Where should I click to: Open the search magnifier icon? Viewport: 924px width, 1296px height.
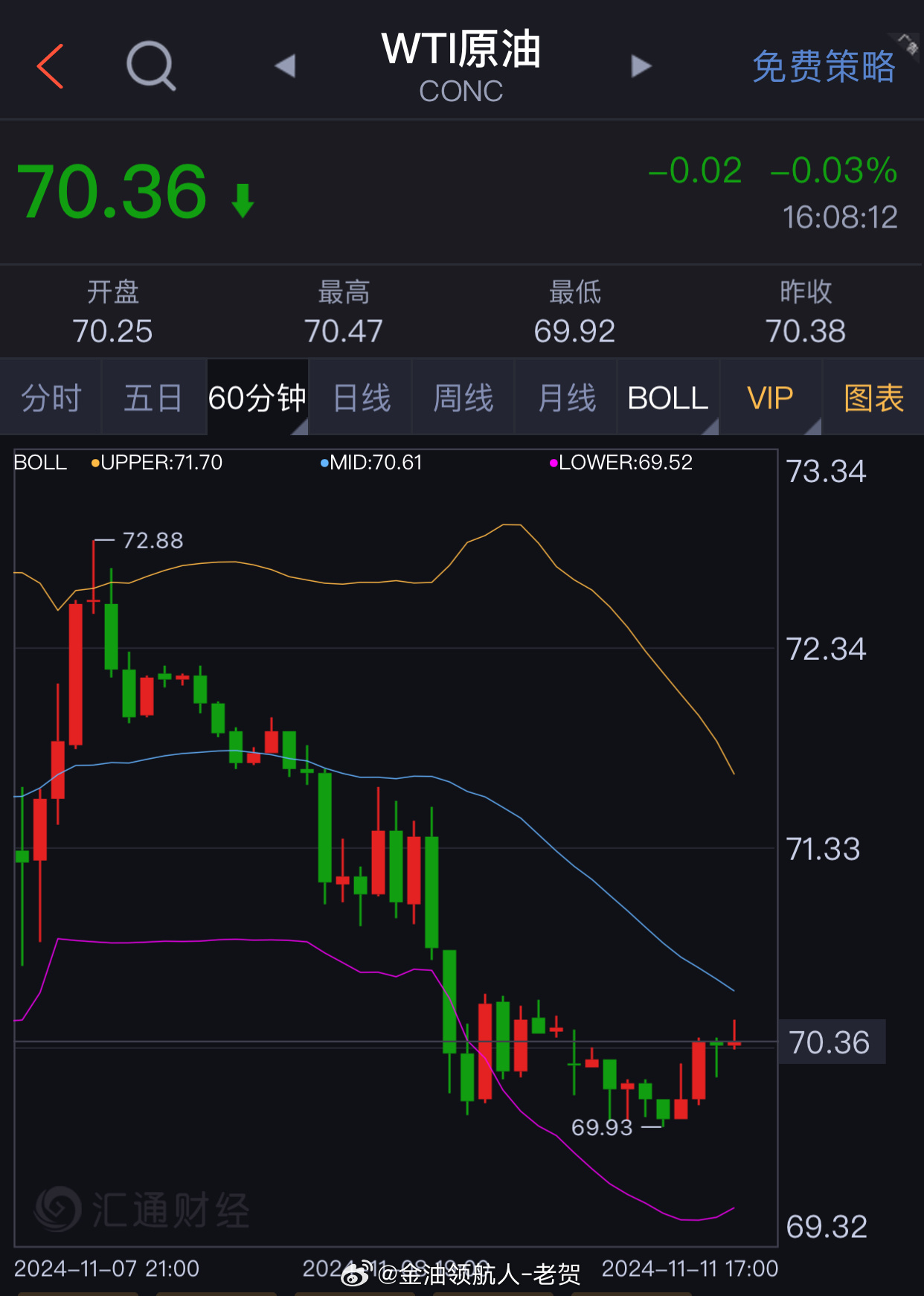(x=151, y=66)
